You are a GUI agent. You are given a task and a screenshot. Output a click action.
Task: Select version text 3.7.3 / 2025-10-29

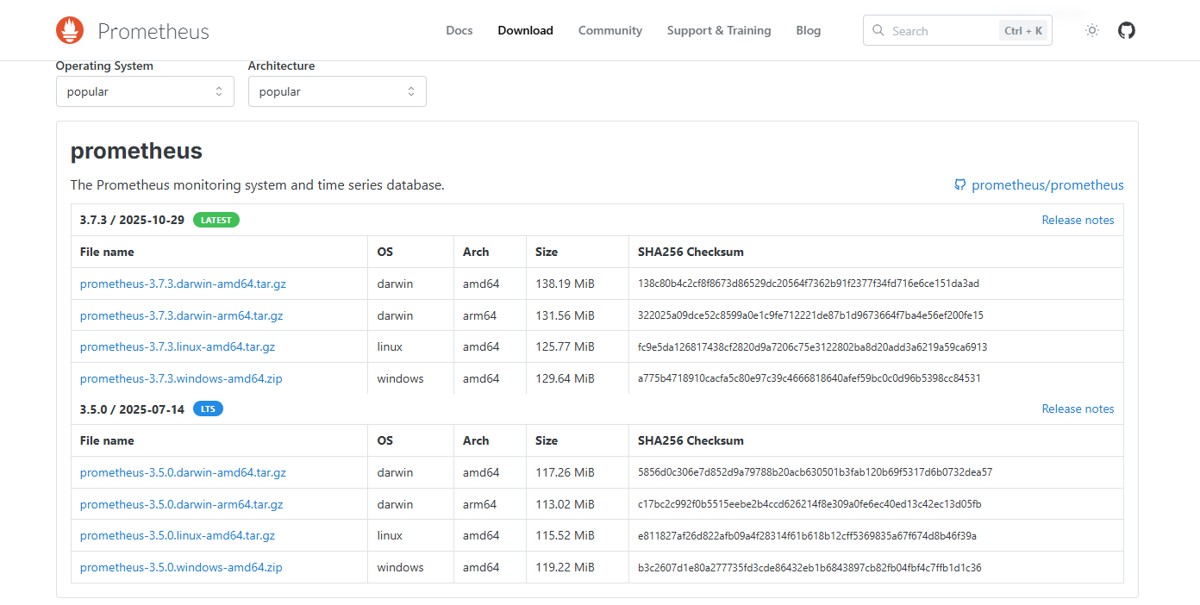point(132,220)
